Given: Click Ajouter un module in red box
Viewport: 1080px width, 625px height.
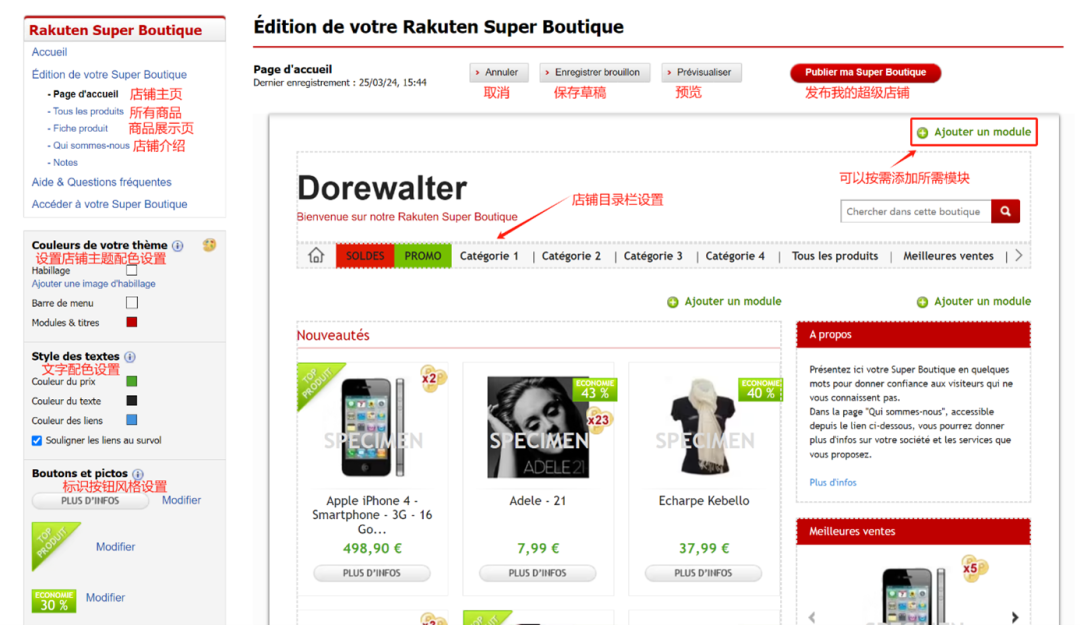Looking at the screenshot, I should [974, 132].
